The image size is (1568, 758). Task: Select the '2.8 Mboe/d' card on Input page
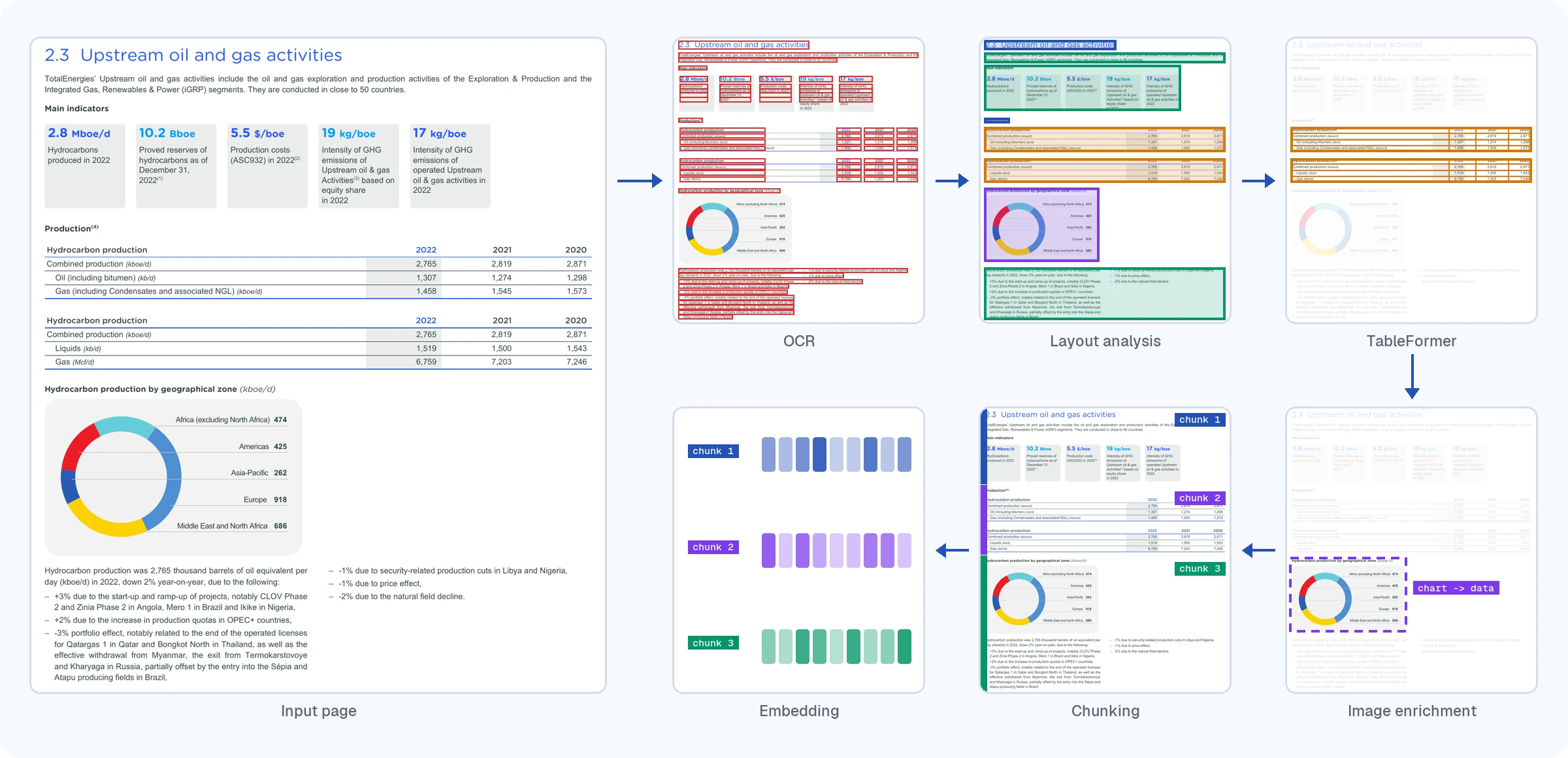pyautogui.click(x=85, y=166)
